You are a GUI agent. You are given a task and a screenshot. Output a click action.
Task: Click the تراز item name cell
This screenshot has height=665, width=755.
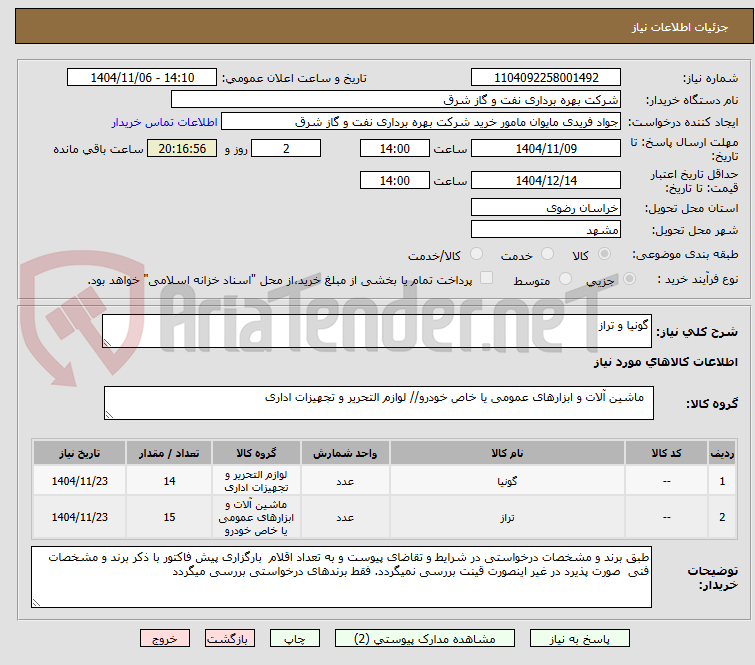point(507,517)
